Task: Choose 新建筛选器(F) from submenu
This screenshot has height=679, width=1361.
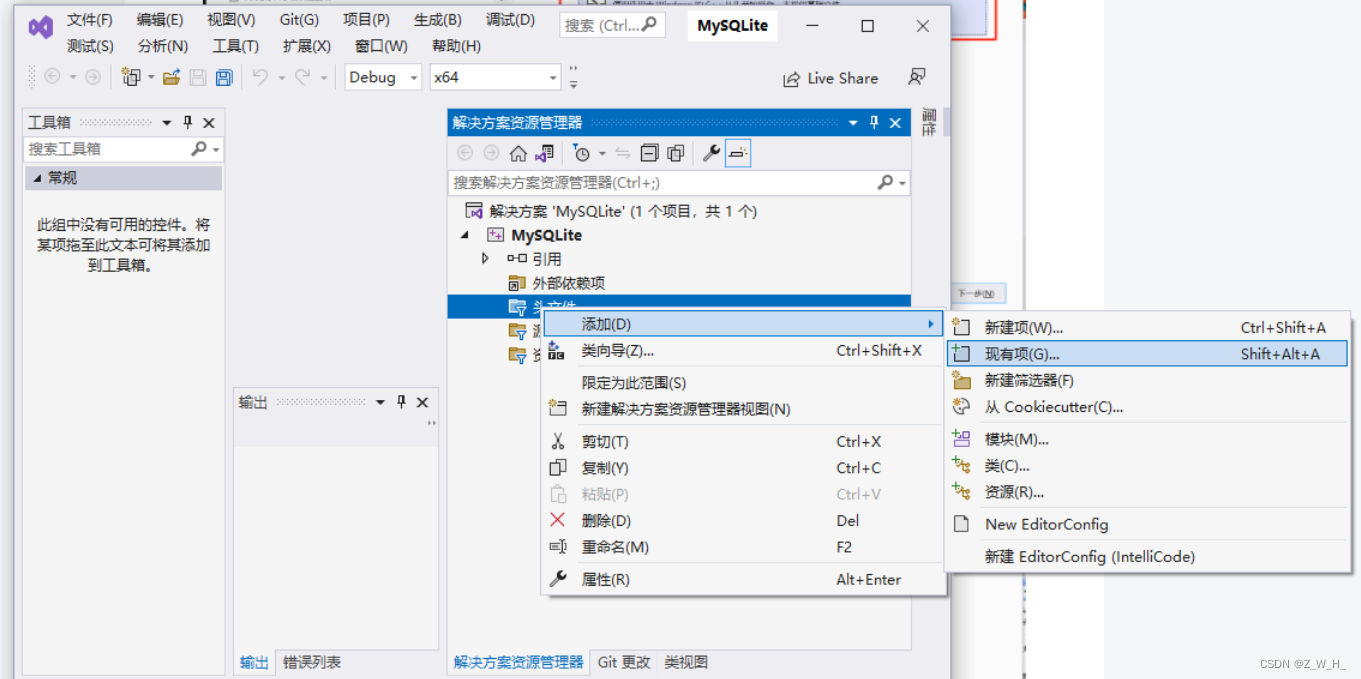Action: (1146, 380)
